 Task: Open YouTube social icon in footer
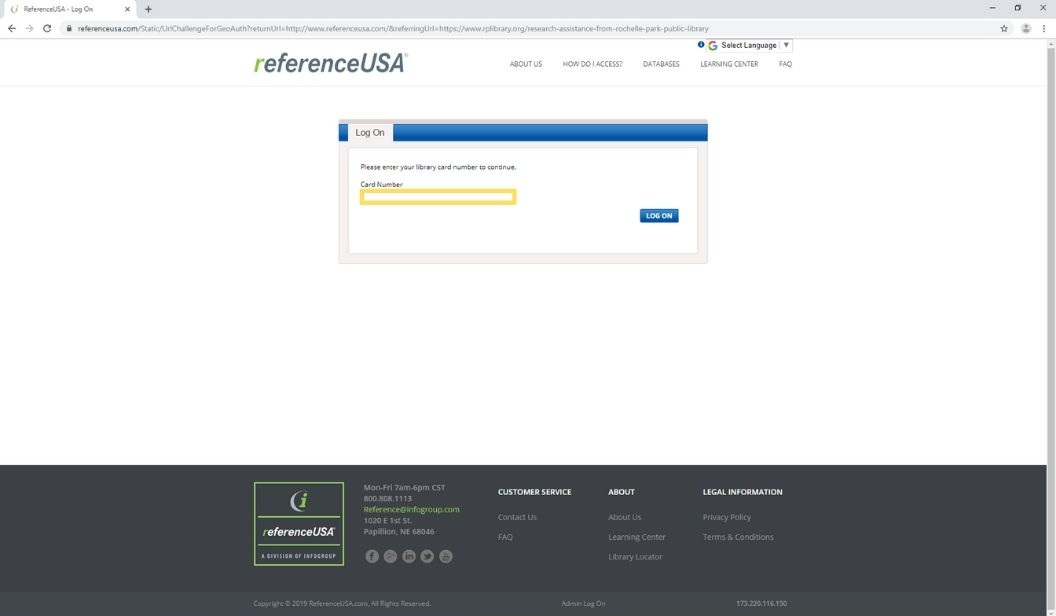446,556
